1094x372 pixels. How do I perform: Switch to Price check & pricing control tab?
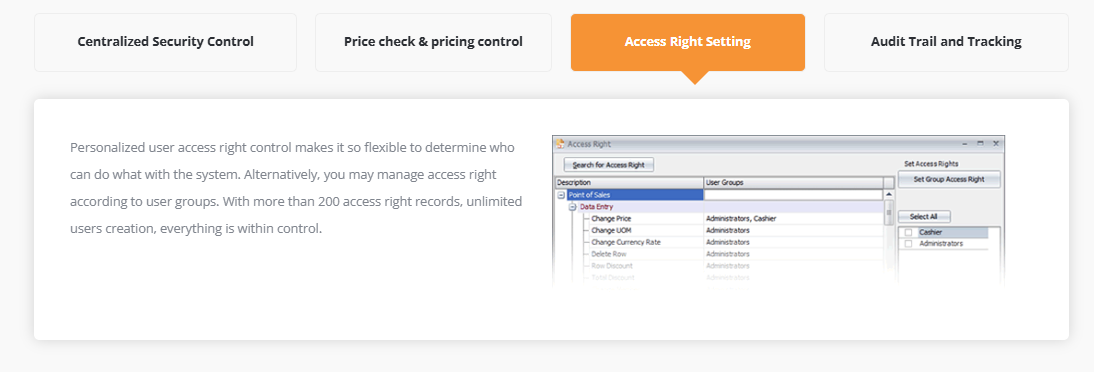(433, 42)
